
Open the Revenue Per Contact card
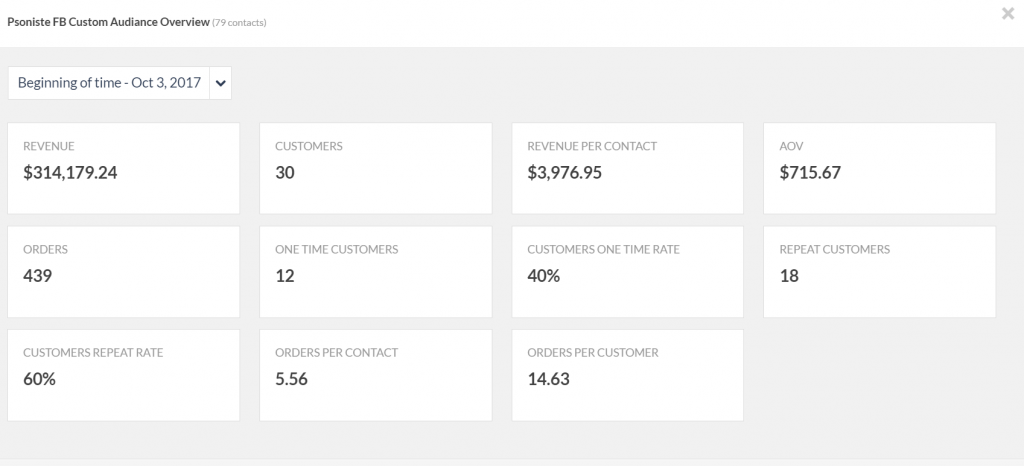pos(627,168)
